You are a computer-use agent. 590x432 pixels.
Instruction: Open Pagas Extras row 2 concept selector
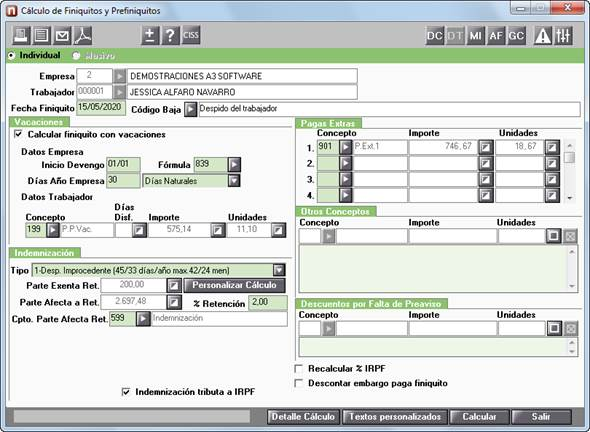345,163
